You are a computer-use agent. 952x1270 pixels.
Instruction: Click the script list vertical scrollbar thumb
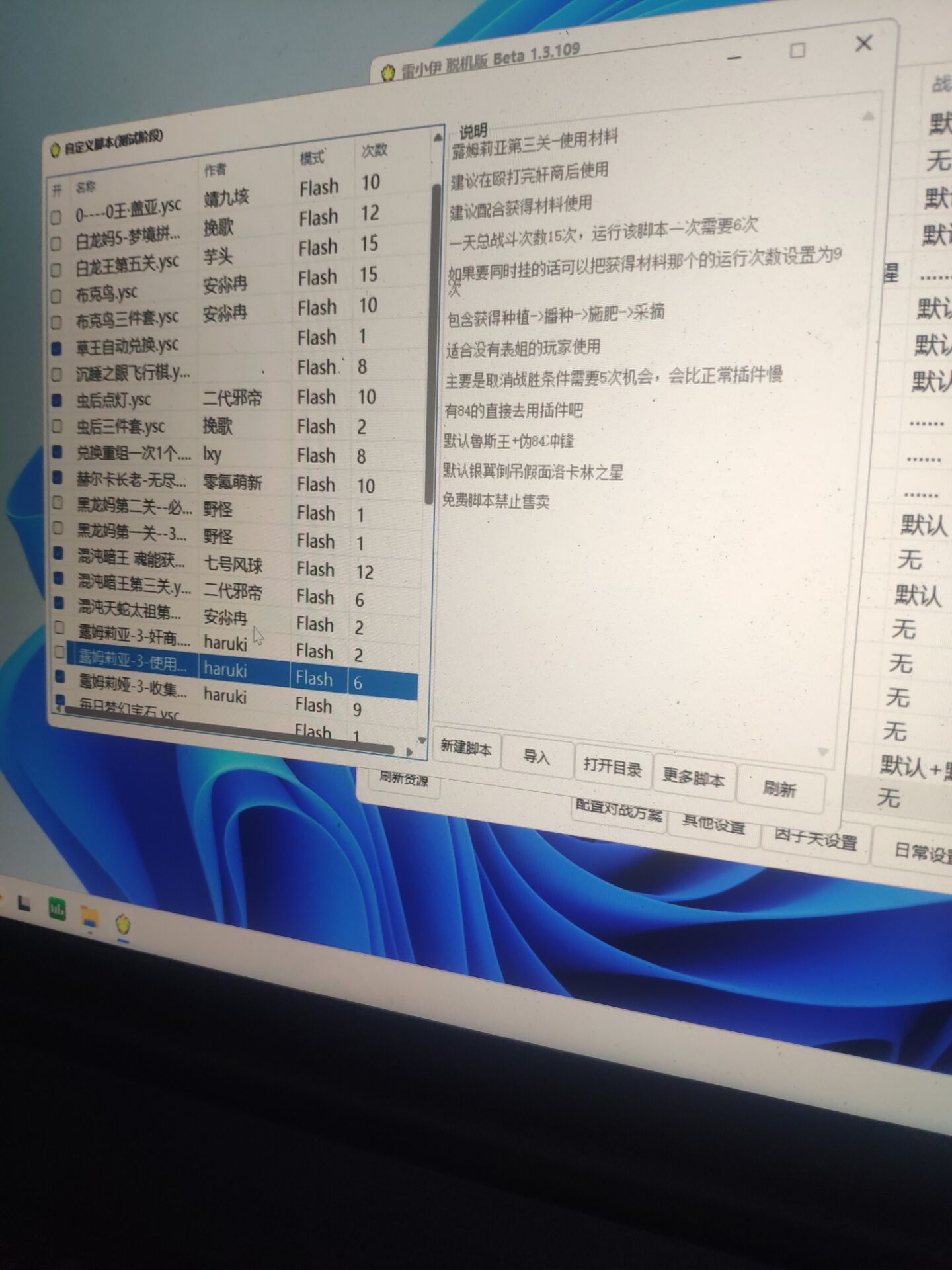(432, 344)
